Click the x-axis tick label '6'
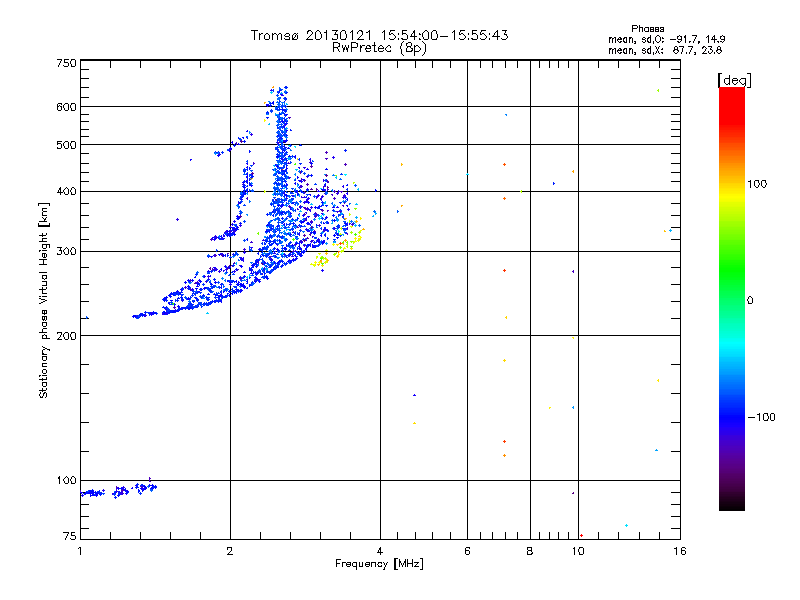Image resolution: width=800 pixels, height=600 pixels. tap(467, 551)
